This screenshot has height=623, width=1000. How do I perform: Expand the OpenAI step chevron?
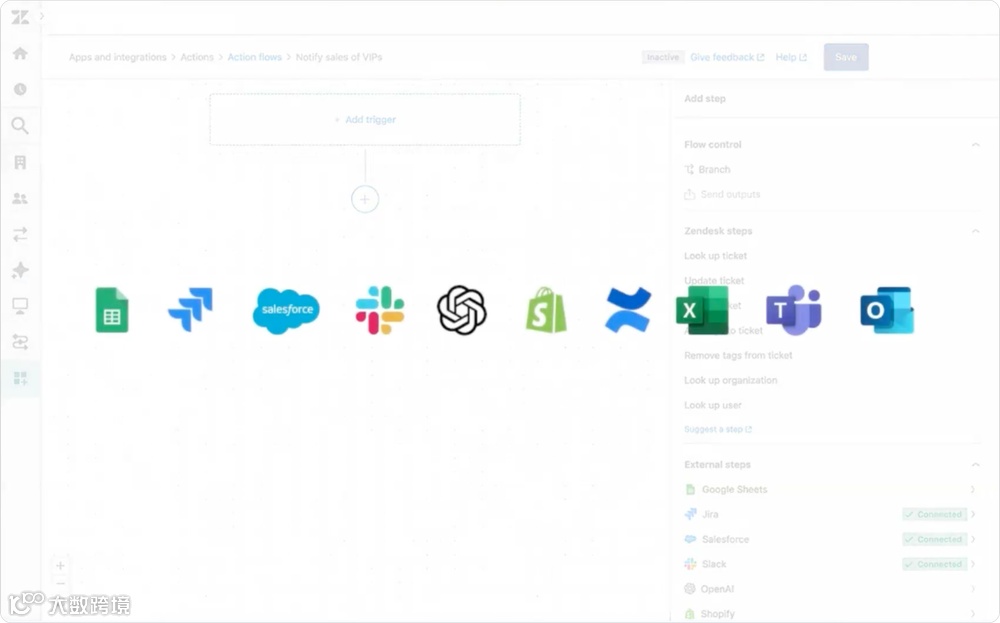tap(973, 589)
